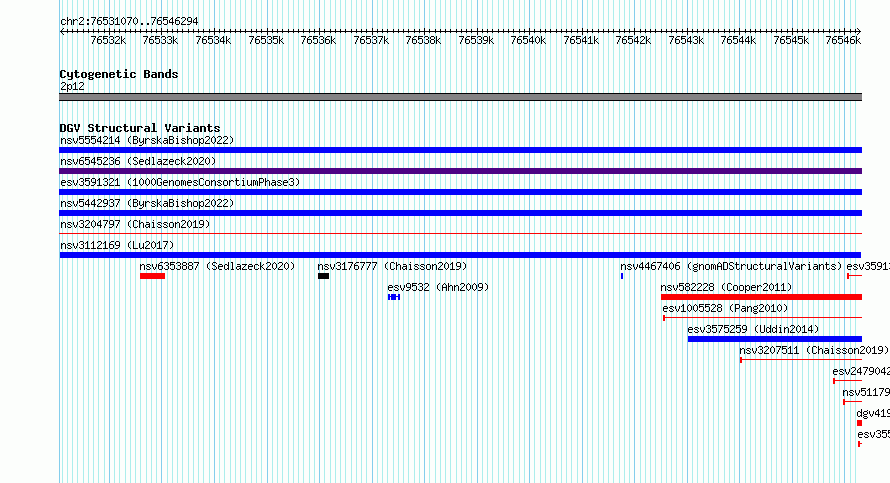
Task: Click the small blue esv9532 glyph
Action: coord(394,297)
